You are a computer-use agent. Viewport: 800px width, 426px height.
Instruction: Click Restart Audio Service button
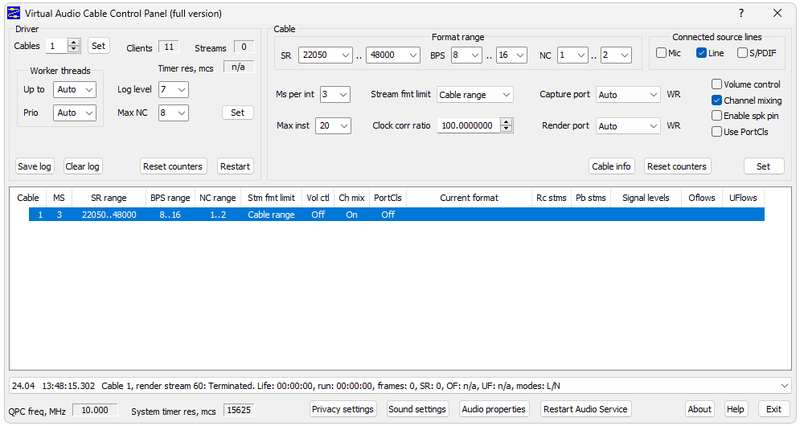[585, 409]
